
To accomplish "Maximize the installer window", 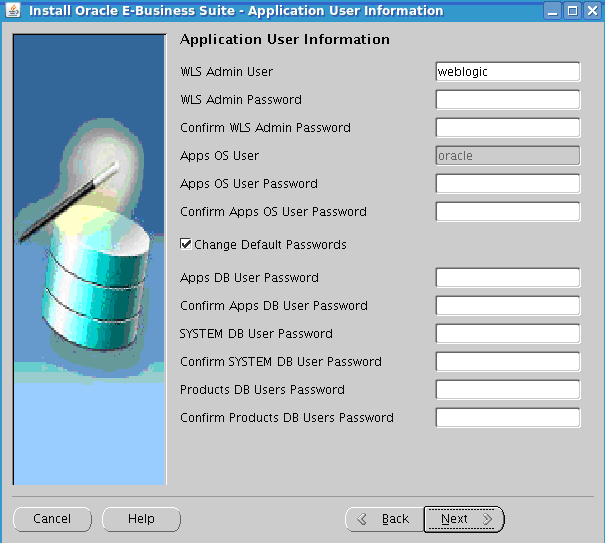I will click(x=573, y=10).
